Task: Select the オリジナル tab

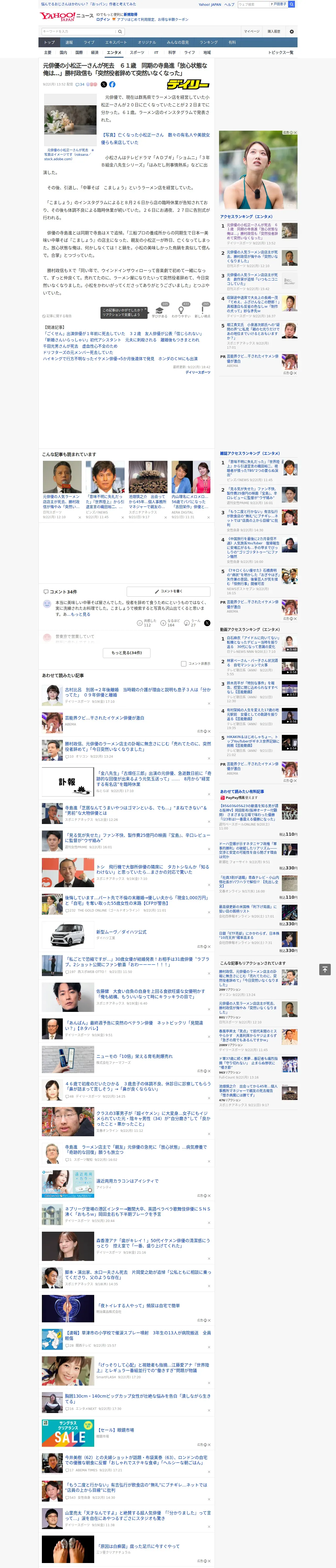Action: point(147,43)
